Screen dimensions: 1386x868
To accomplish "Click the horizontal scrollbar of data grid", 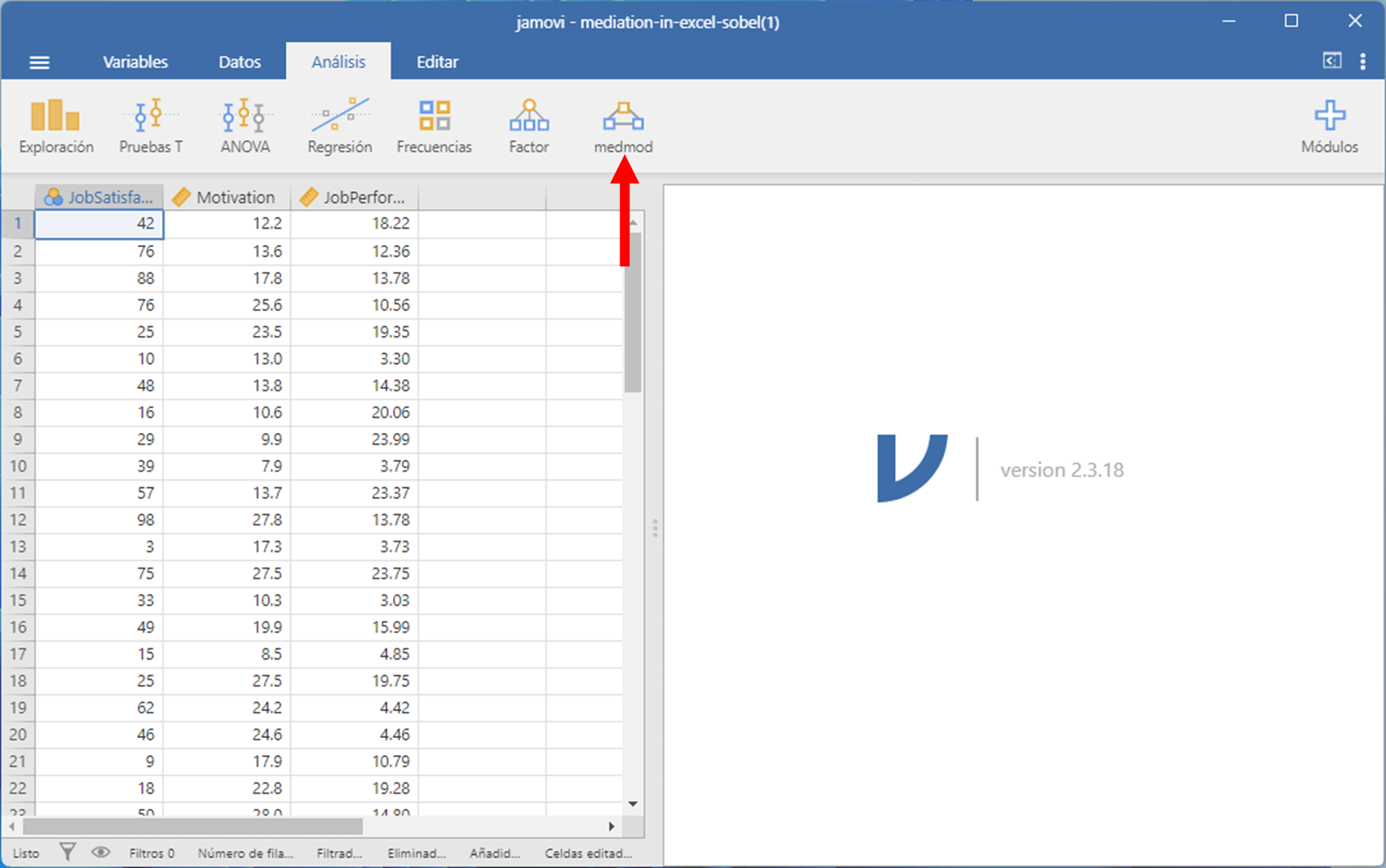I will click(192, 826).
